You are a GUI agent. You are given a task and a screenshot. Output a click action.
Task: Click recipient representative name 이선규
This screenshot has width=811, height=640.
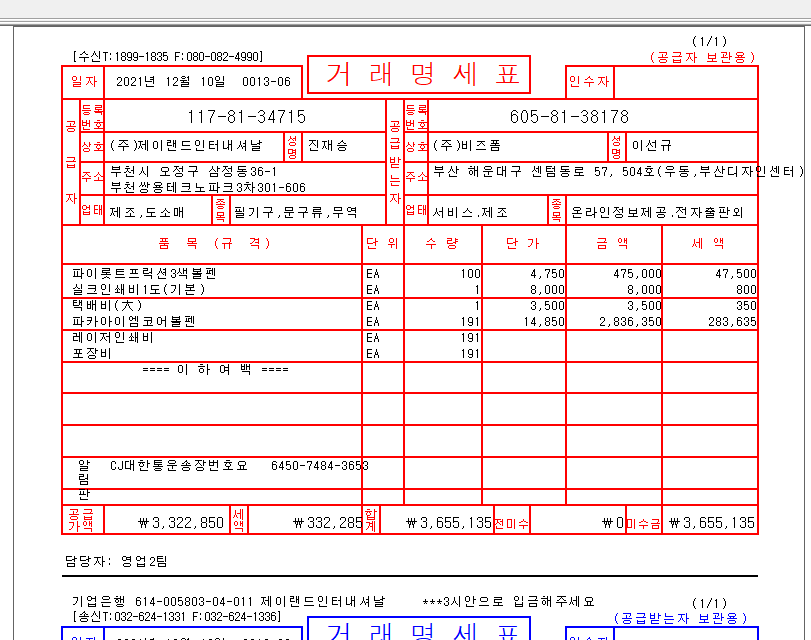[x=652, y=146]
